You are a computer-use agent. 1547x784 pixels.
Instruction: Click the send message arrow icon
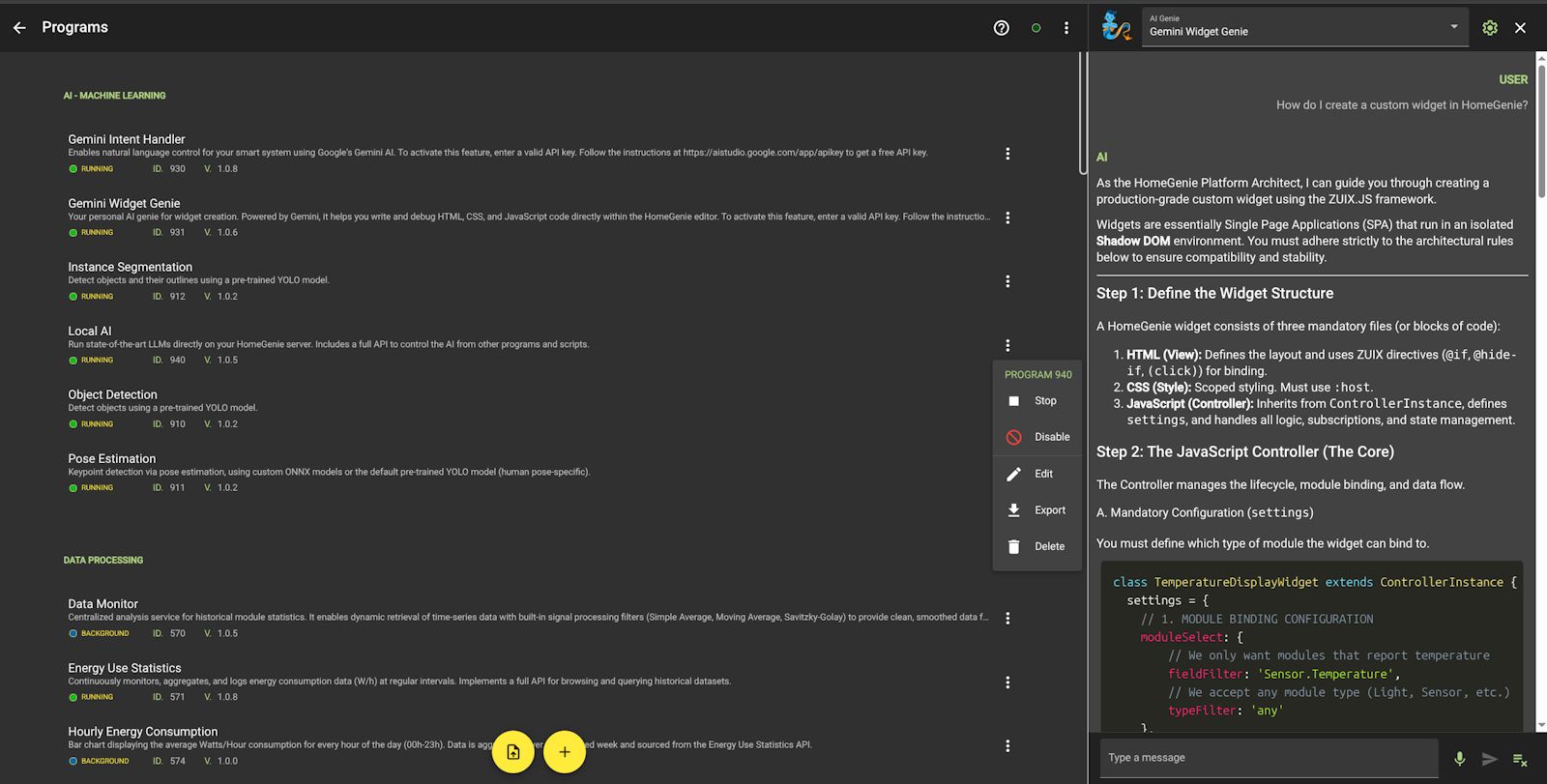pyautogui.click(x=1490, y=759)
